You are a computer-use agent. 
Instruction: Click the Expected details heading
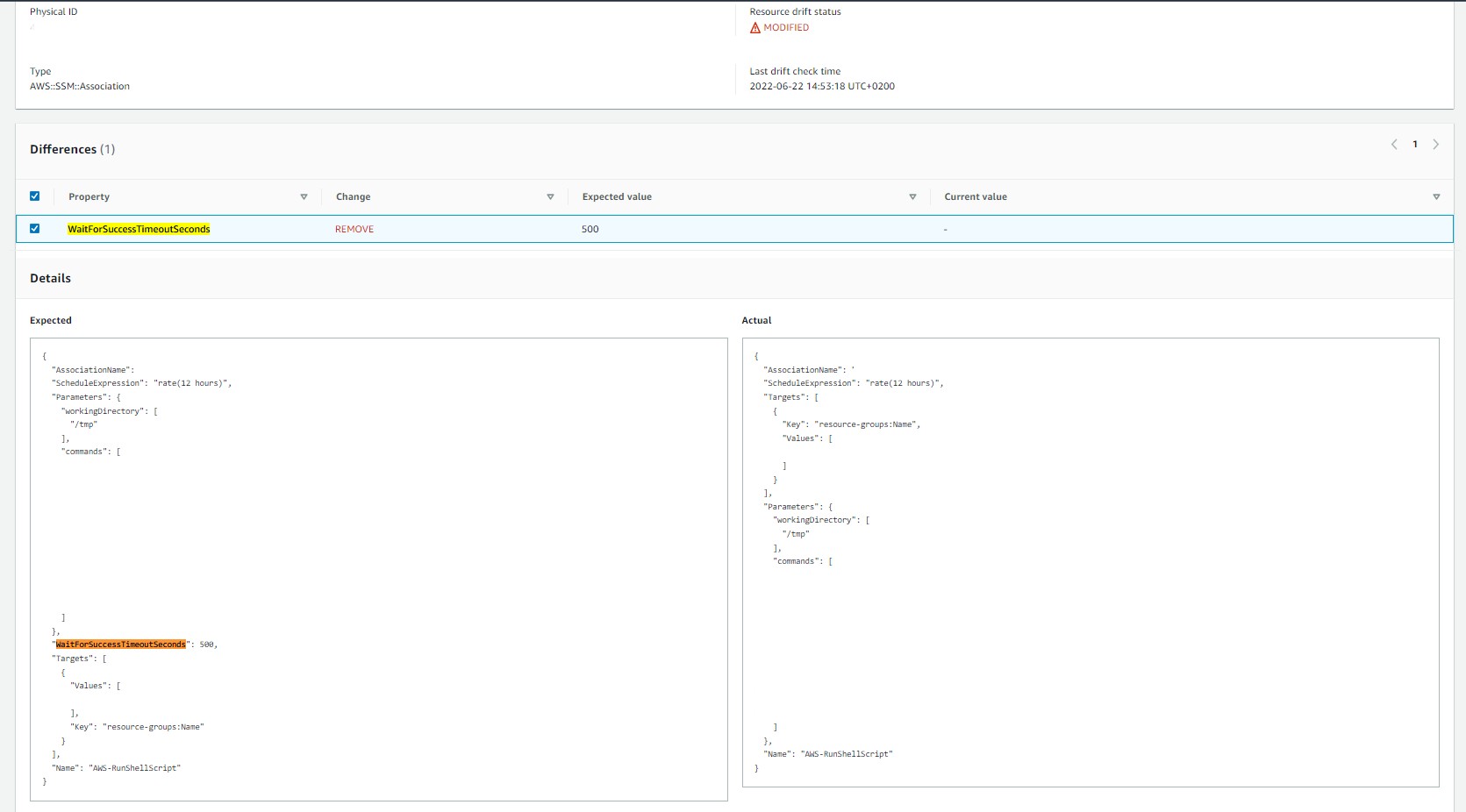coord(50,320)
